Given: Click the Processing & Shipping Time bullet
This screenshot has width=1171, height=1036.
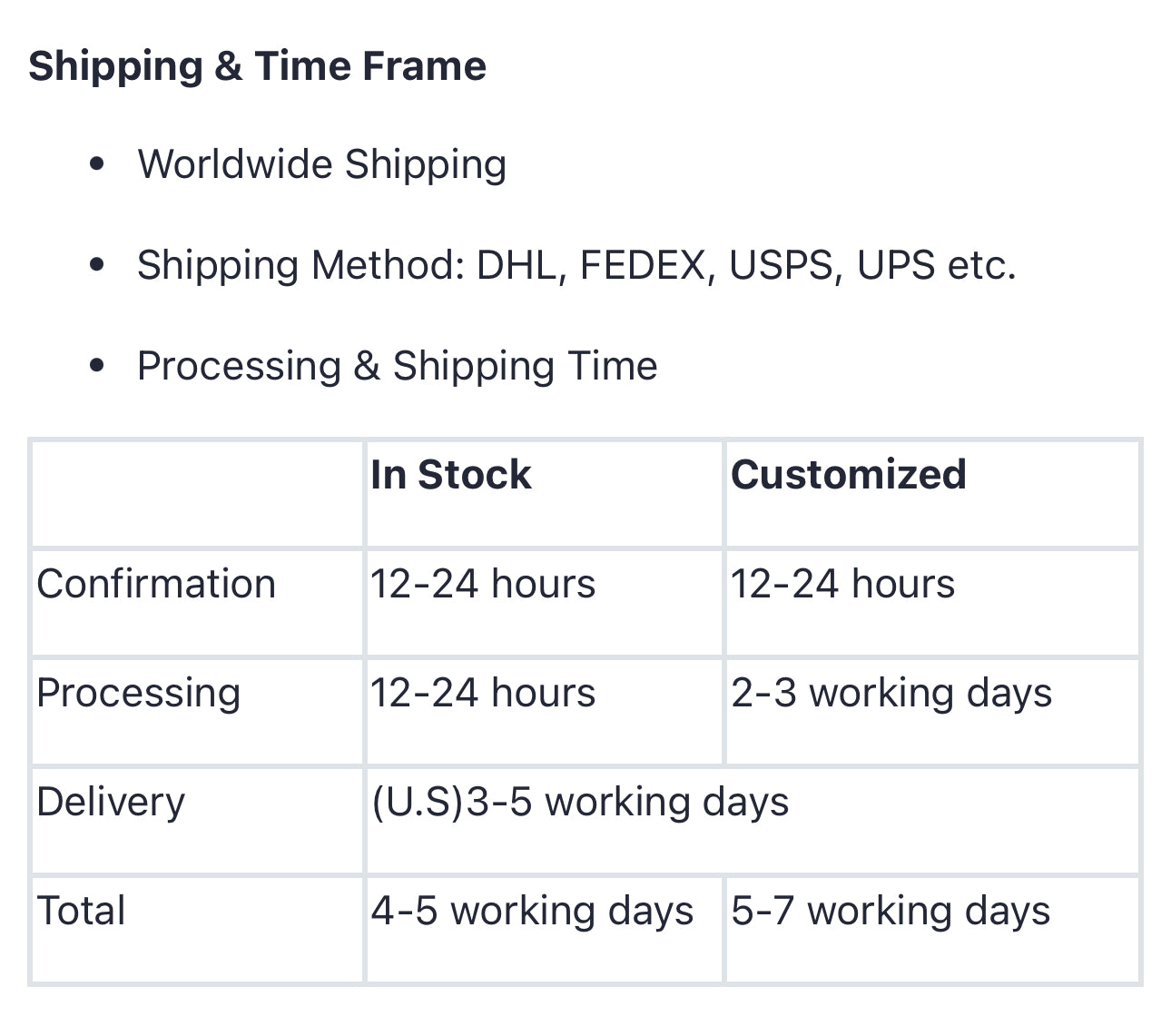Looking at the screenshot, I should [397, 366].
